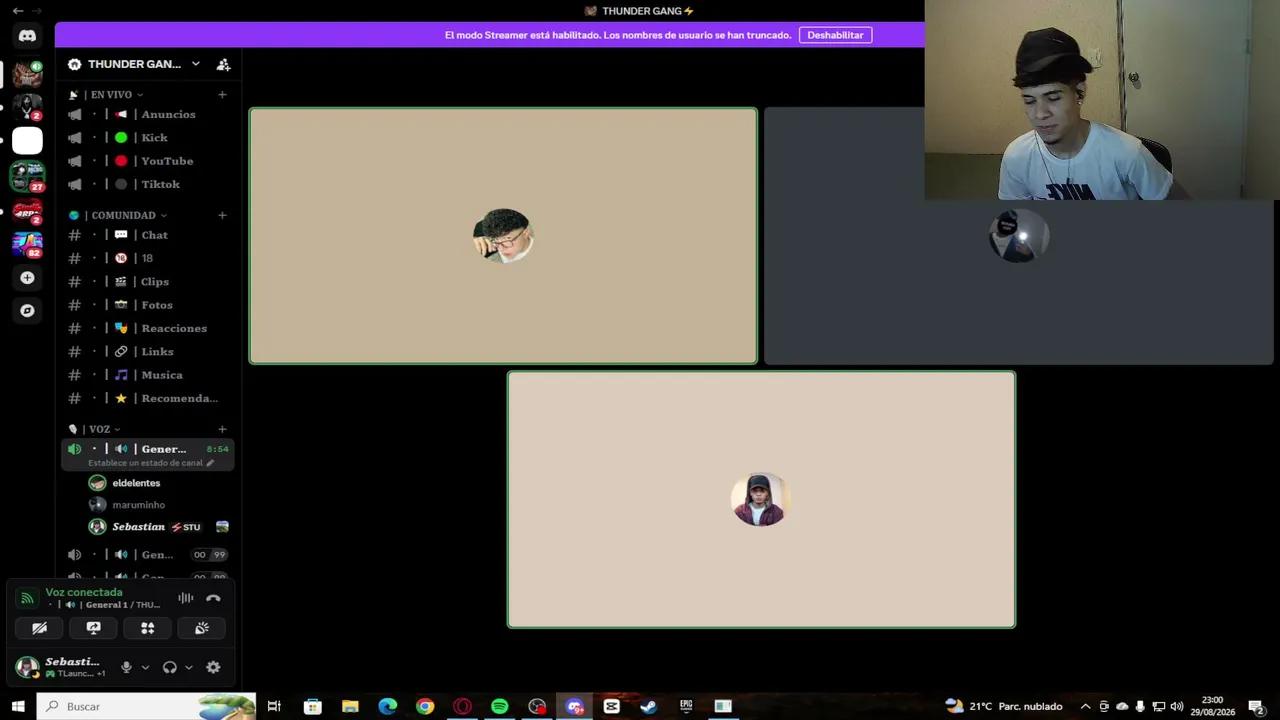The width and height of the screenshot is (1280, 720).
Task: Open the system volume speaker icon
Action: tap(1176, 706)
